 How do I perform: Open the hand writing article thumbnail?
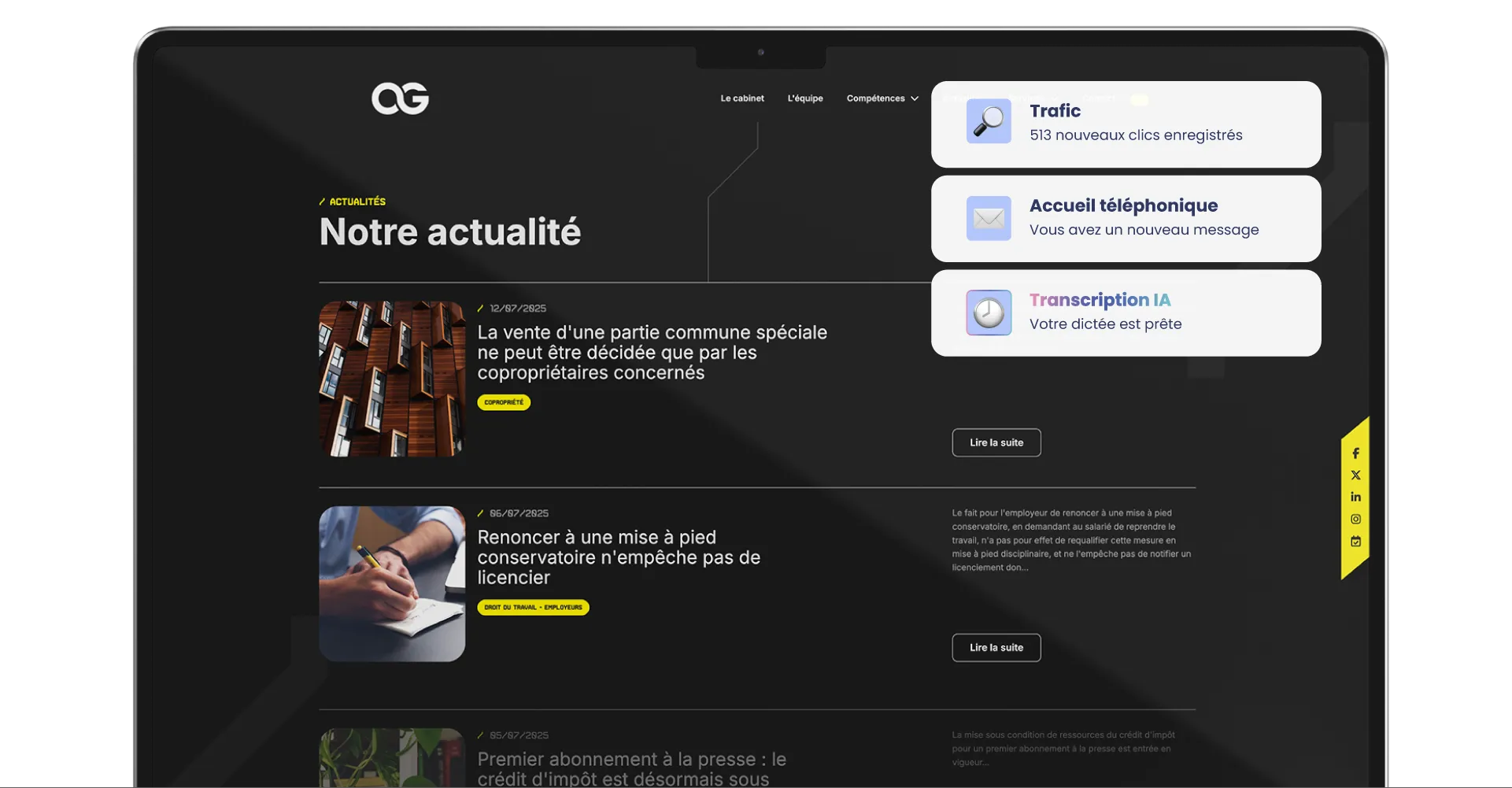(x=392, y=584)
